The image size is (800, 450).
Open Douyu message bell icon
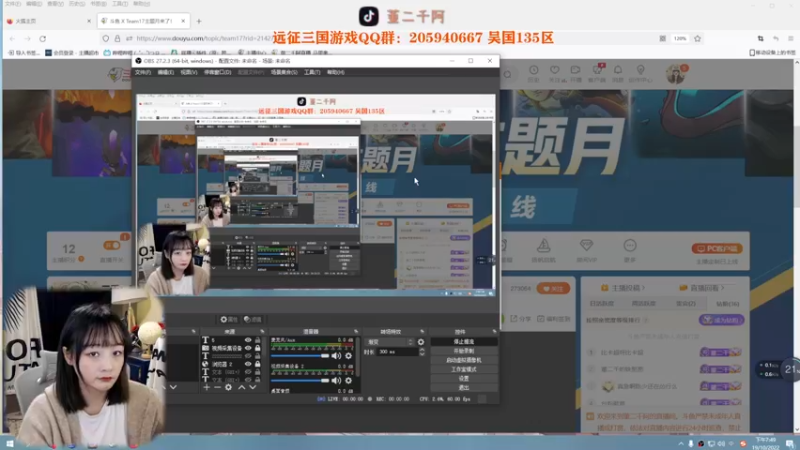pyautogui.click(x=618, y=70)
